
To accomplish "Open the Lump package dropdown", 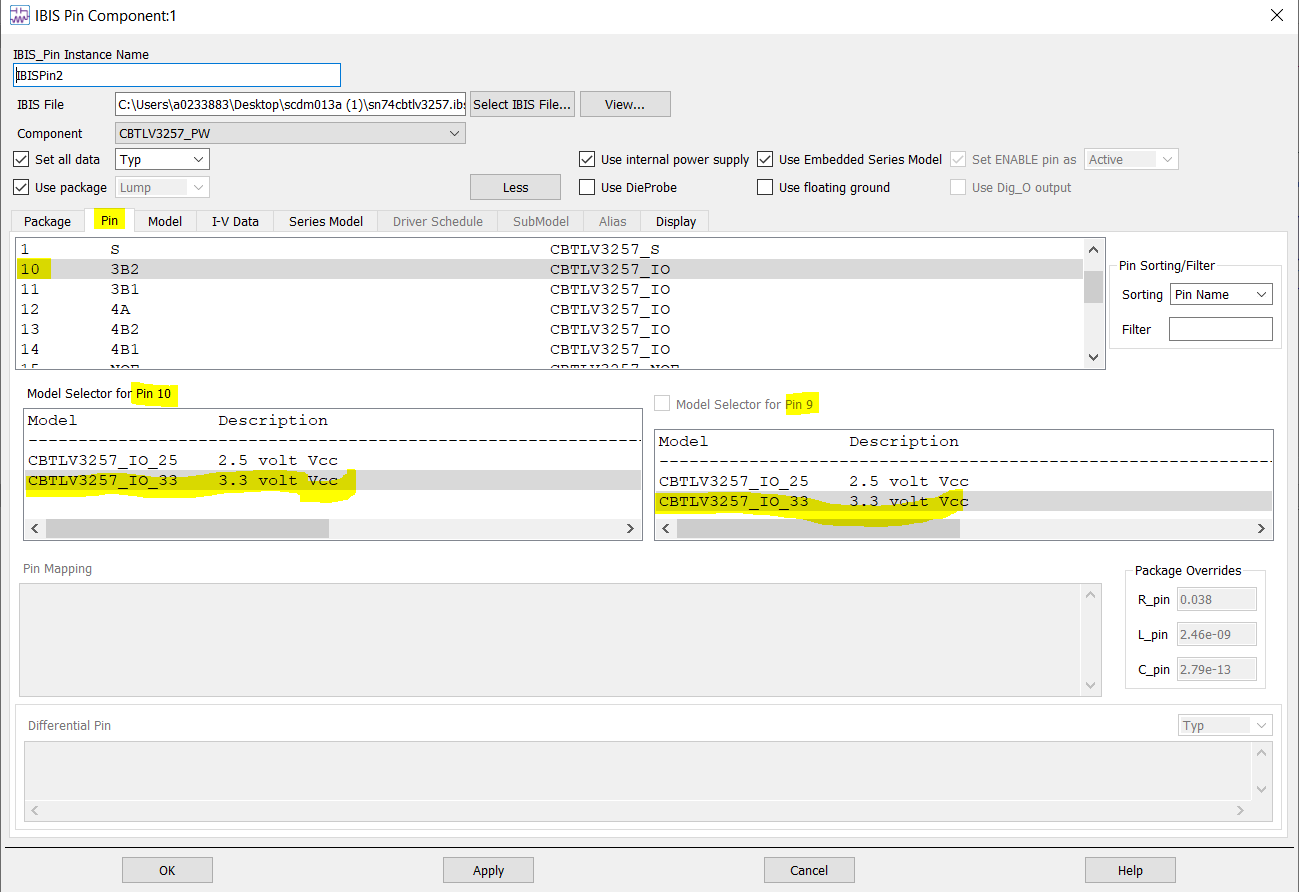I will tap(163, 187).
